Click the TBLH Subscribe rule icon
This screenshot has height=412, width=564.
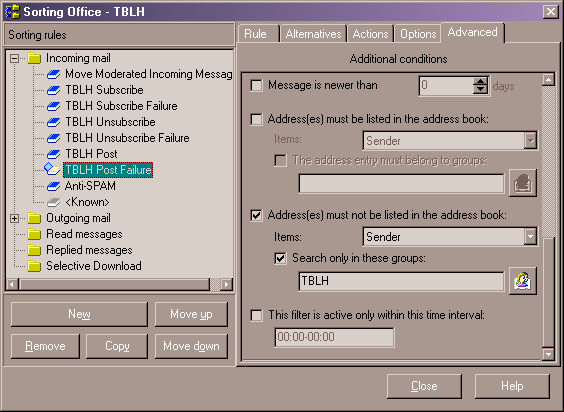click(x=54, y=90)
